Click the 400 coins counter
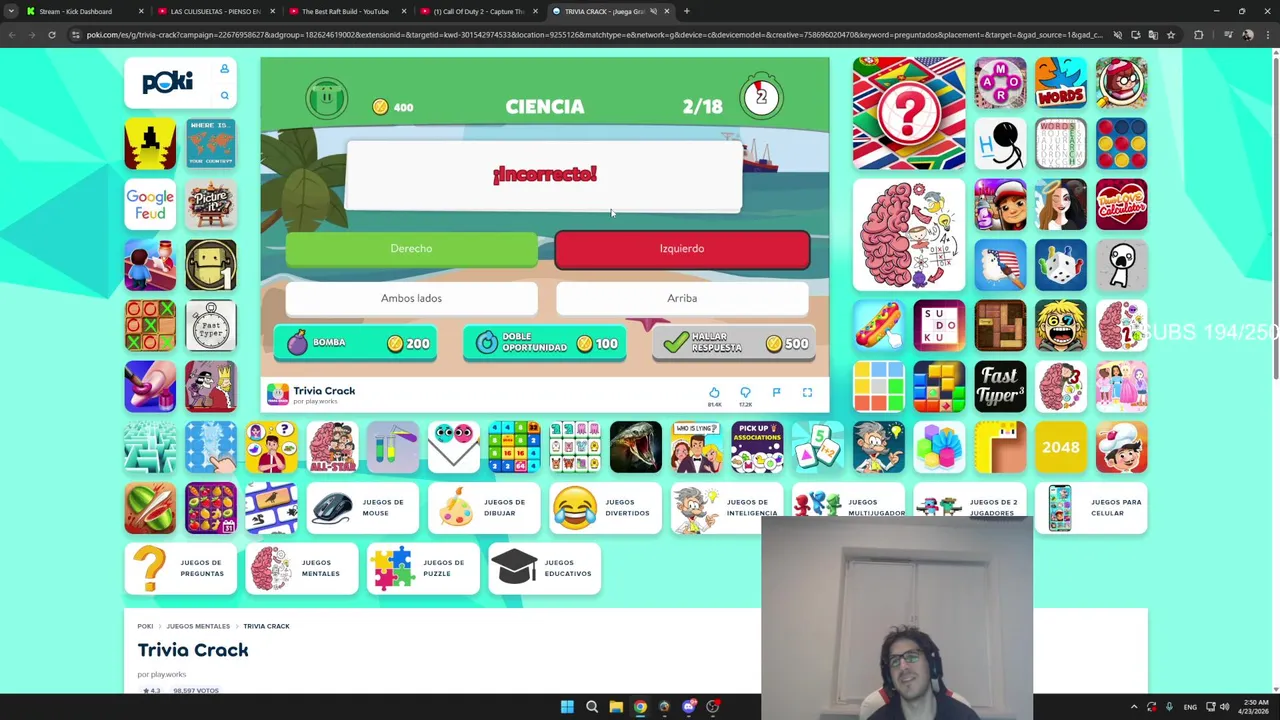 392,107
